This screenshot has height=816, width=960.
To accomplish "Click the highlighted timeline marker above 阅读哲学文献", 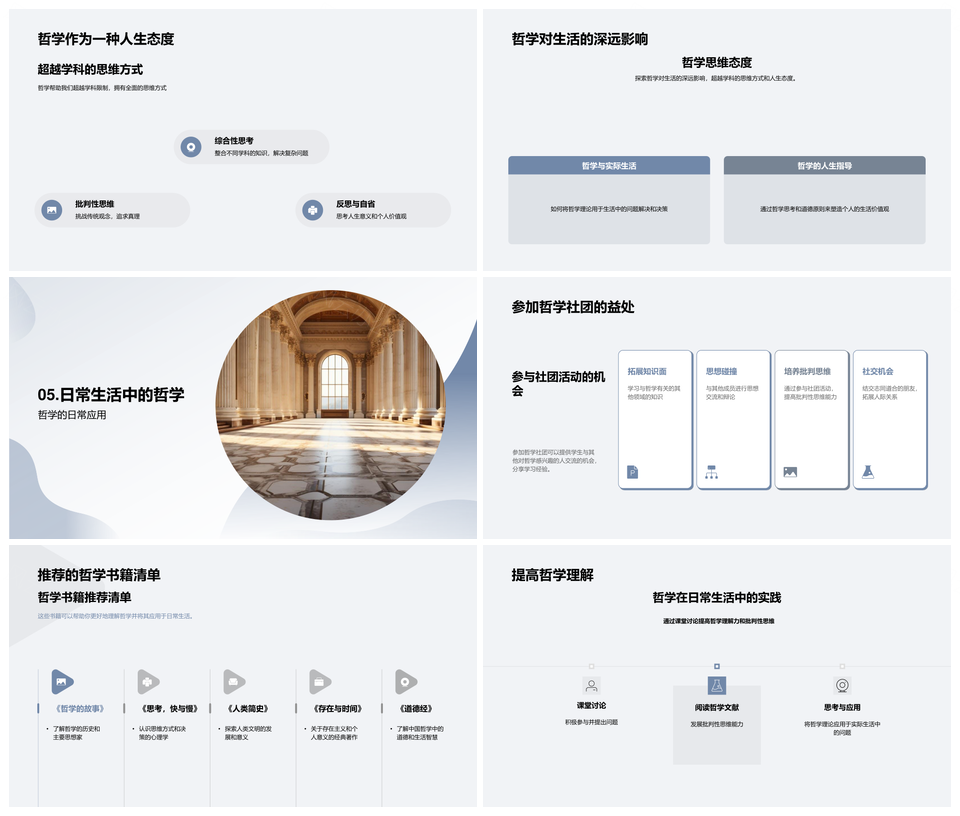I will 716,666.
